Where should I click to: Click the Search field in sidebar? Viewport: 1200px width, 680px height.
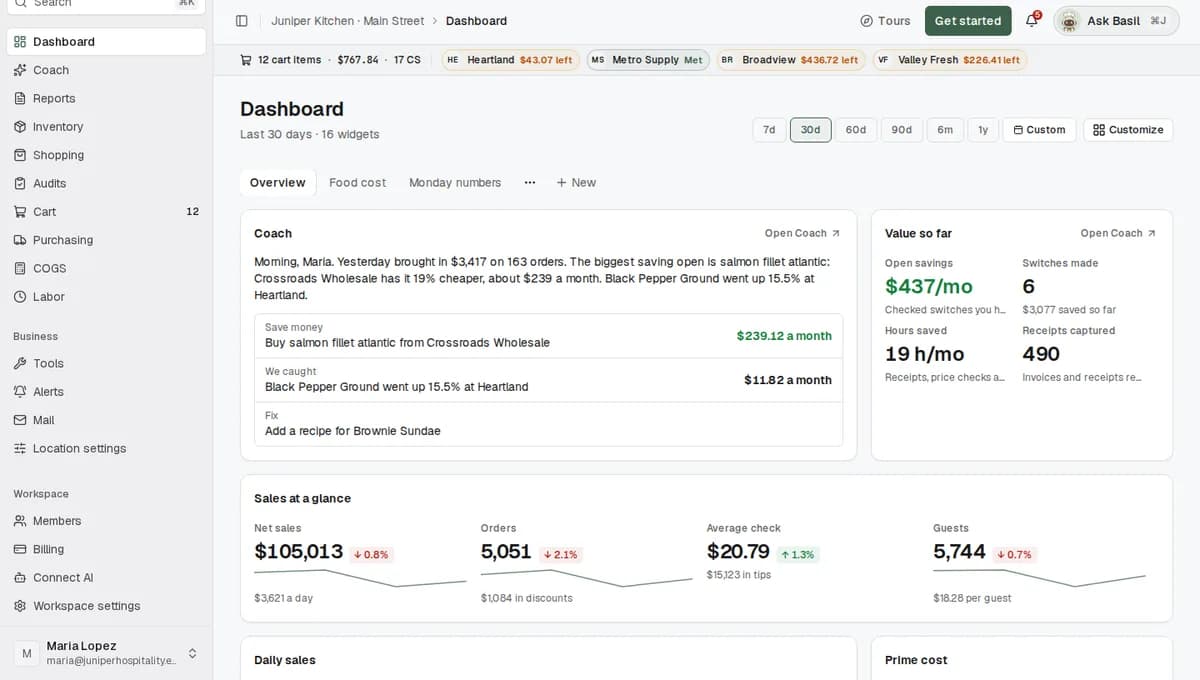point(106,4)
